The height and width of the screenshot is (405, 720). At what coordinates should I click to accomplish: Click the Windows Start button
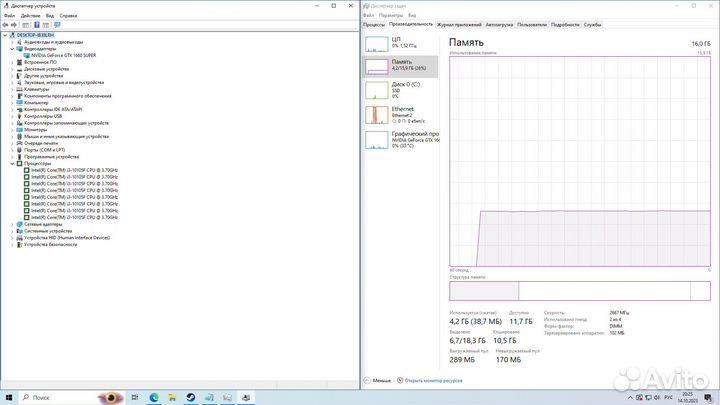(x=9, y=397)
